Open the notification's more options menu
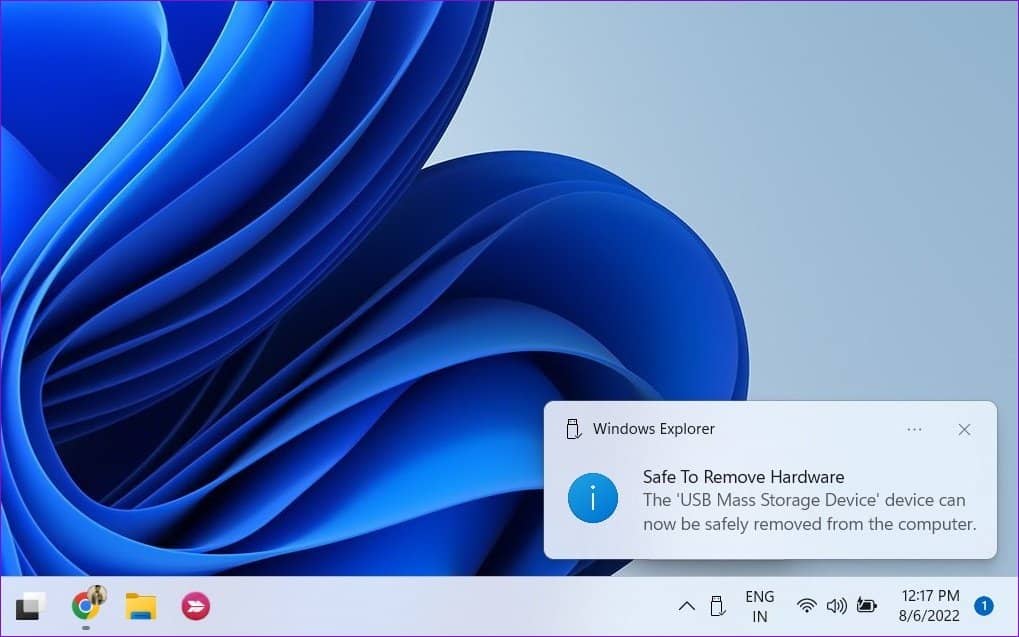 tap(913, 429)
